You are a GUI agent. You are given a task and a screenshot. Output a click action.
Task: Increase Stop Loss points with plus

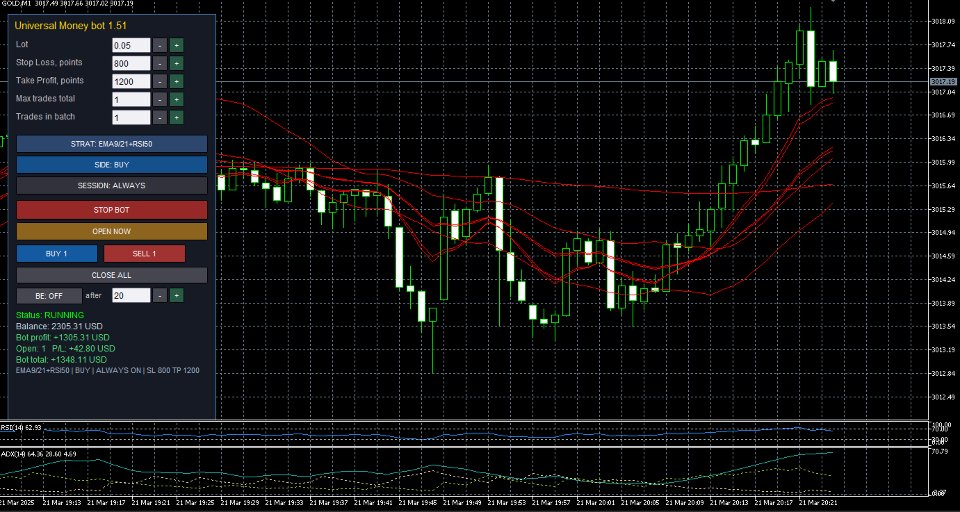(x=176, y=63)
